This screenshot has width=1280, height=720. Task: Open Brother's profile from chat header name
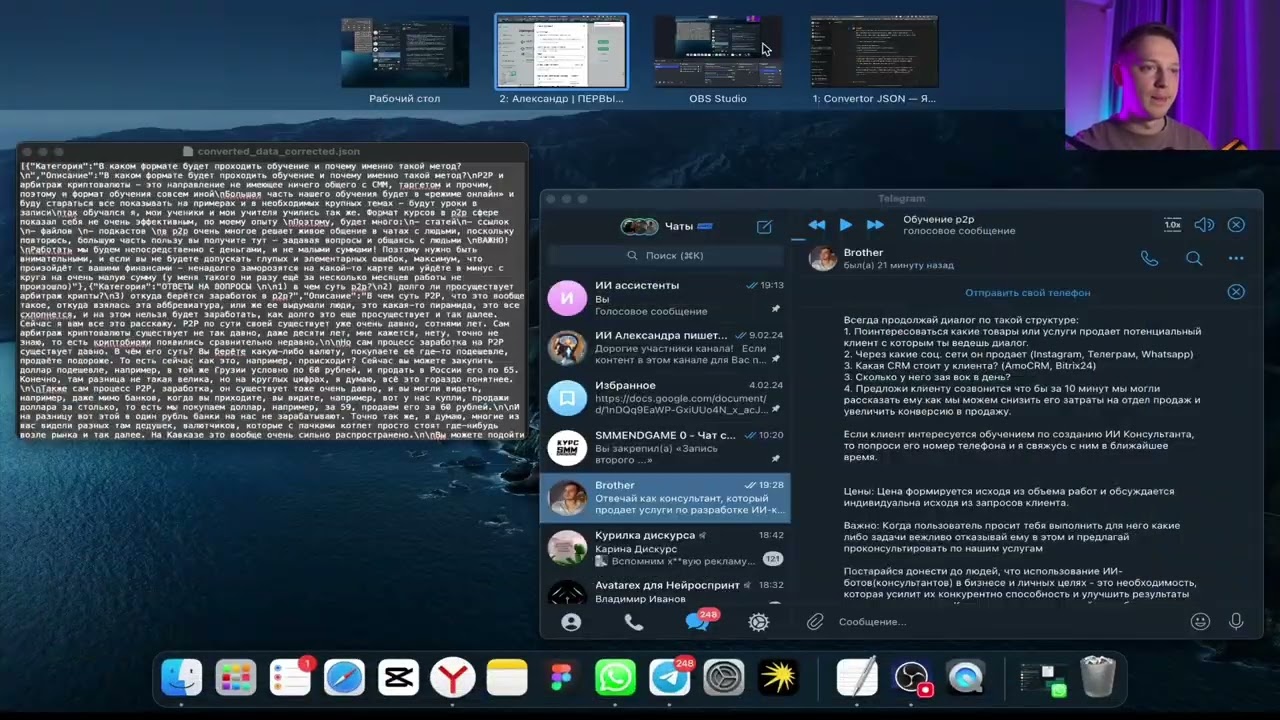(x=863, y=253)
